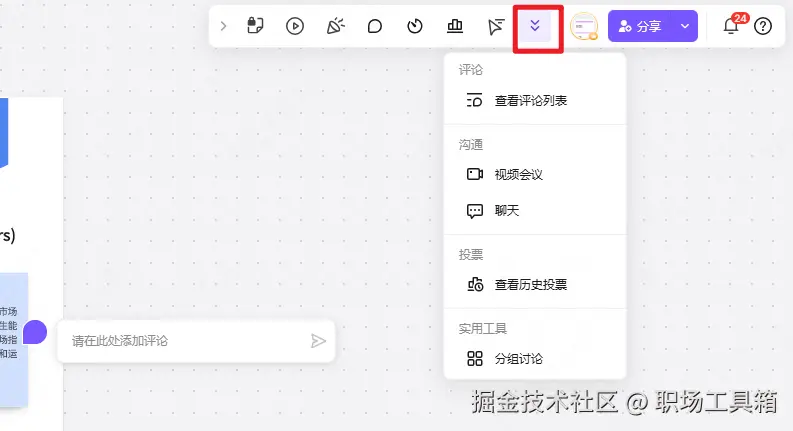The height and width of the screenshot is (431, 793).
Task: Start presentation with the play icon
Action: tap(295, 26)
